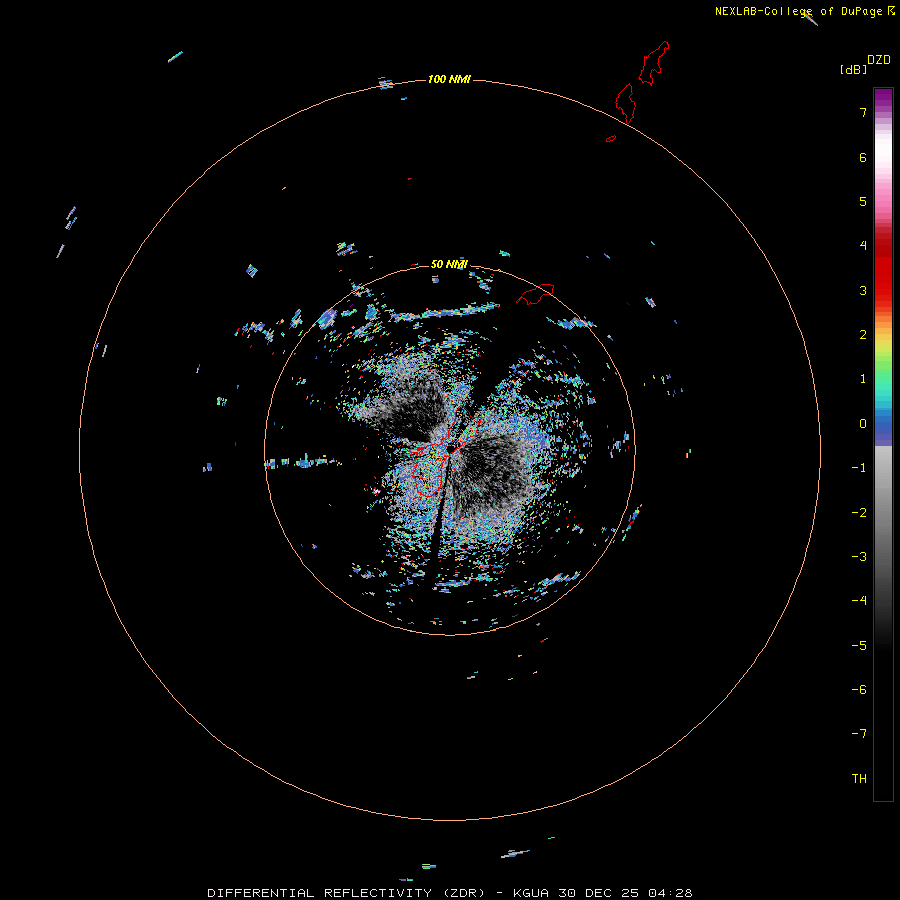This screenshot has width=900, height=900.
Task: Click the -4 value on the color scale
Action: (x=859, y=601)
